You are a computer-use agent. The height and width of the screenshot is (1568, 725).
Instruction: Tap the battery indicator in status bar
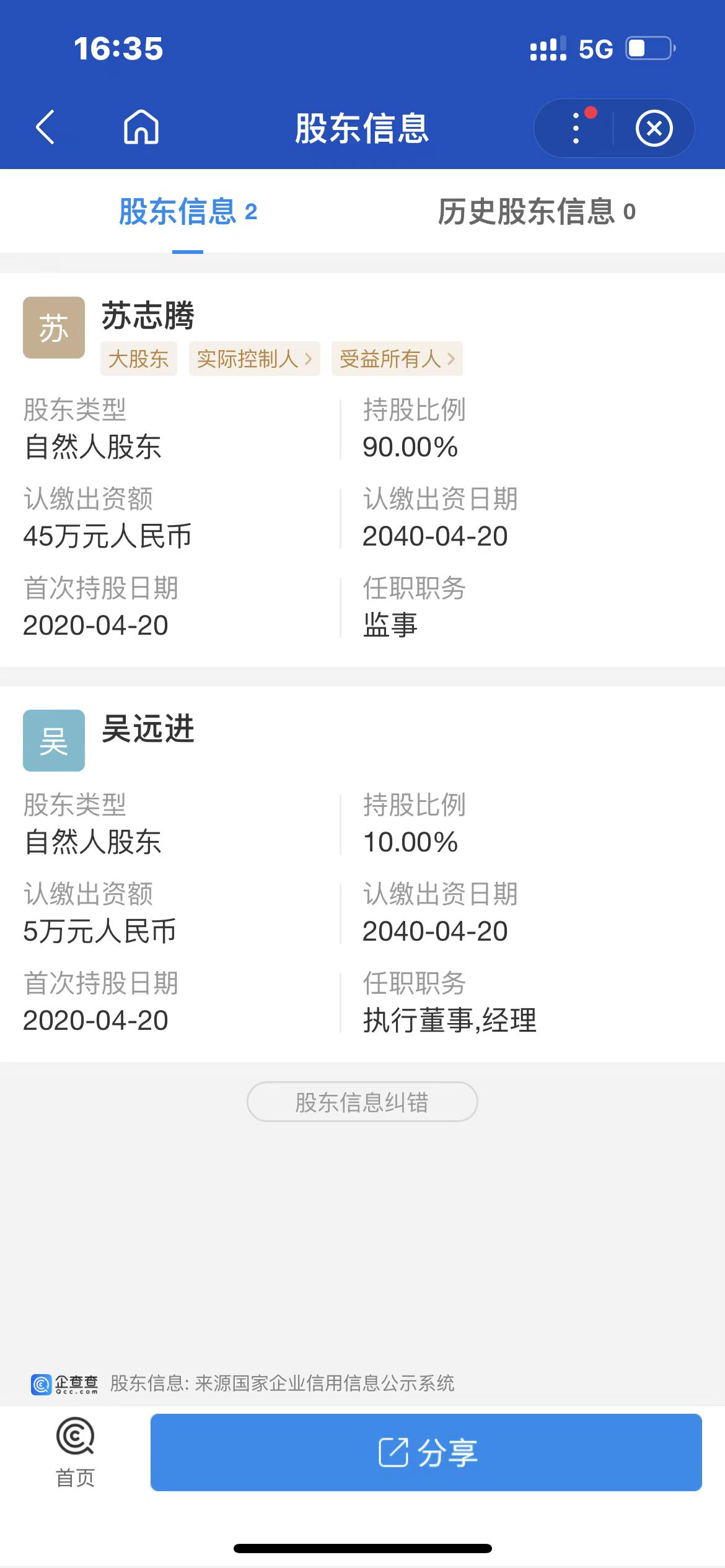651,48
